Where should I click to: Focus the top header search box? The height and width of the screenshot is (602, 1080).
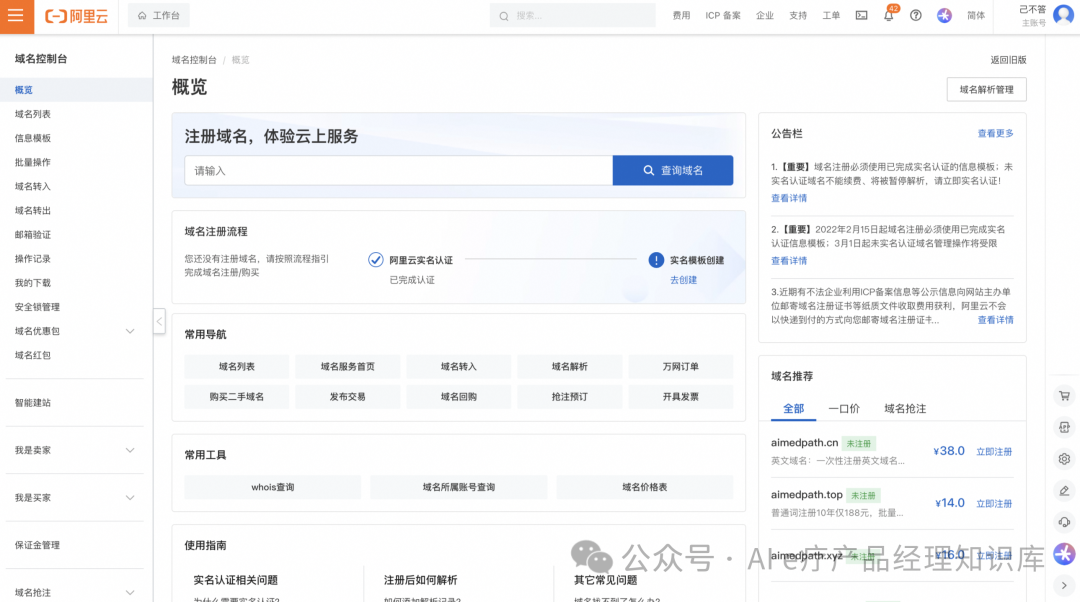click(572, 15)
